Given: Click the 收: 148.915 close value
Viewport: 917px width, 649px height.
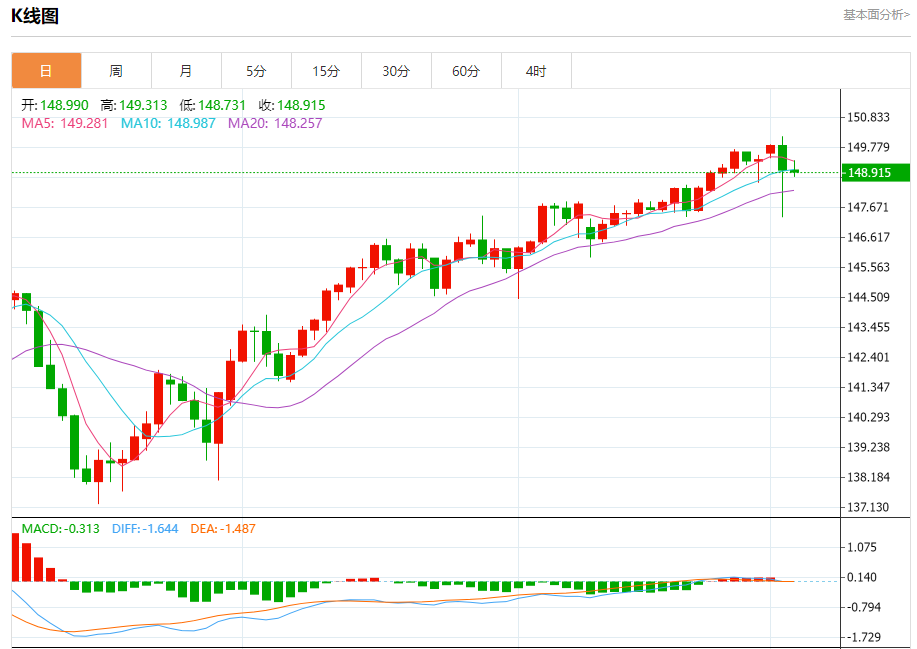Looking at the screenshot, I should point(292,105).
